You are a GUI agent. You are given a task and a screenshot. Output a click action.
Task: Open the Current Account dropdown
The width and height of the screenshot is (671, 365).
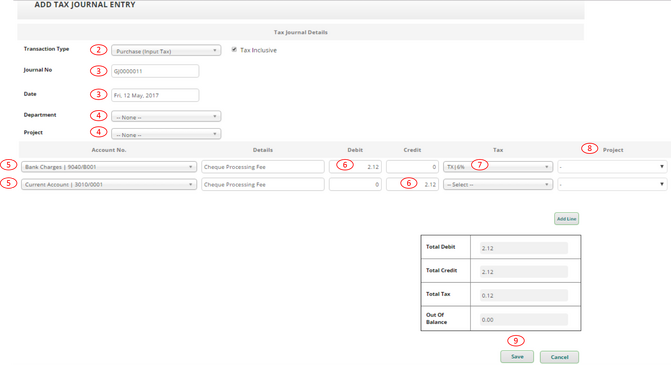click(109, 184)
